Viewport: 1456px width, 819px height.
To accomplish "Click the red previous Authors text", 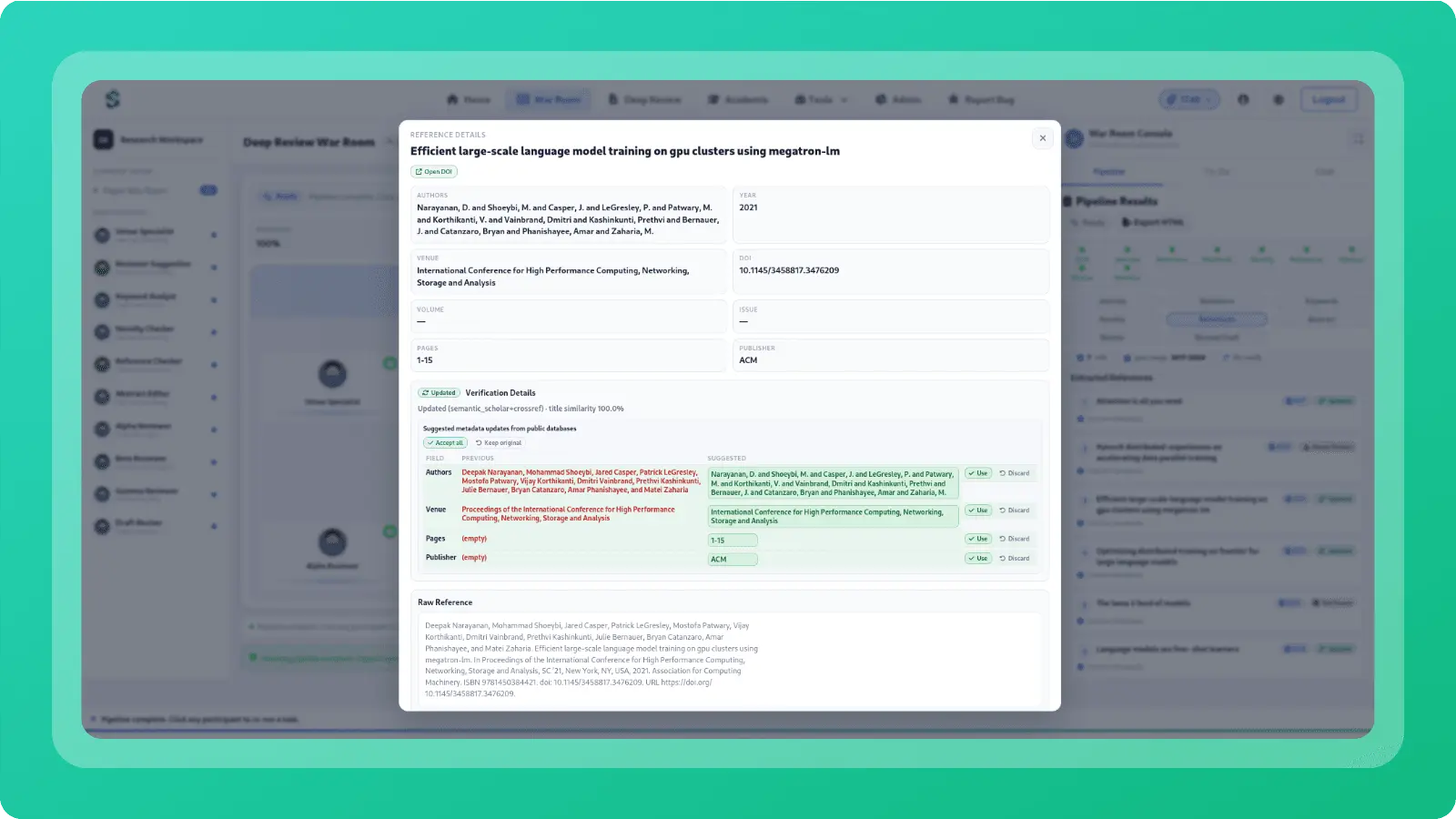I will 581,481.
